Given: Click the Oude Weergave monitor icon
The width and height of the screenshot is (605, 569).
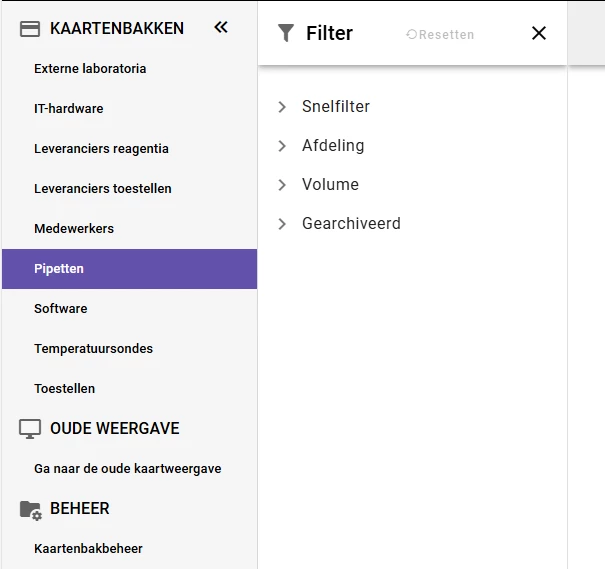Looking at the screenshot, I should pos(30,429).
